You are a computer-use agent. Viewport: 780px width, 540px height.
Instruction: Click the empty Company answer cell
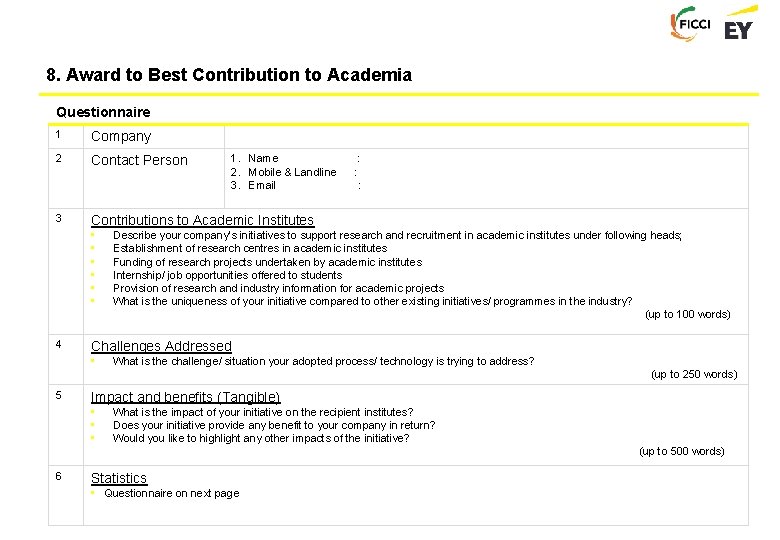pyautogui.click(x=486, y=136)
